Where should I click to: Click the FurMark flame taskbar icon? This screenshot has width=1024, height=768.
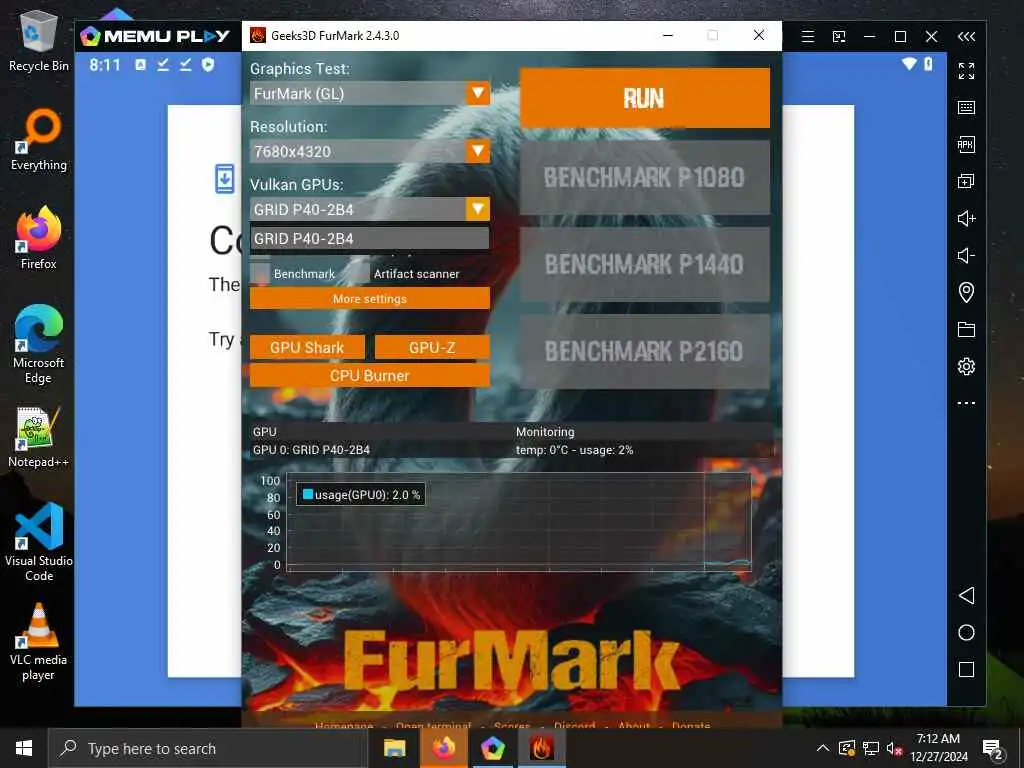pos(541,748)
